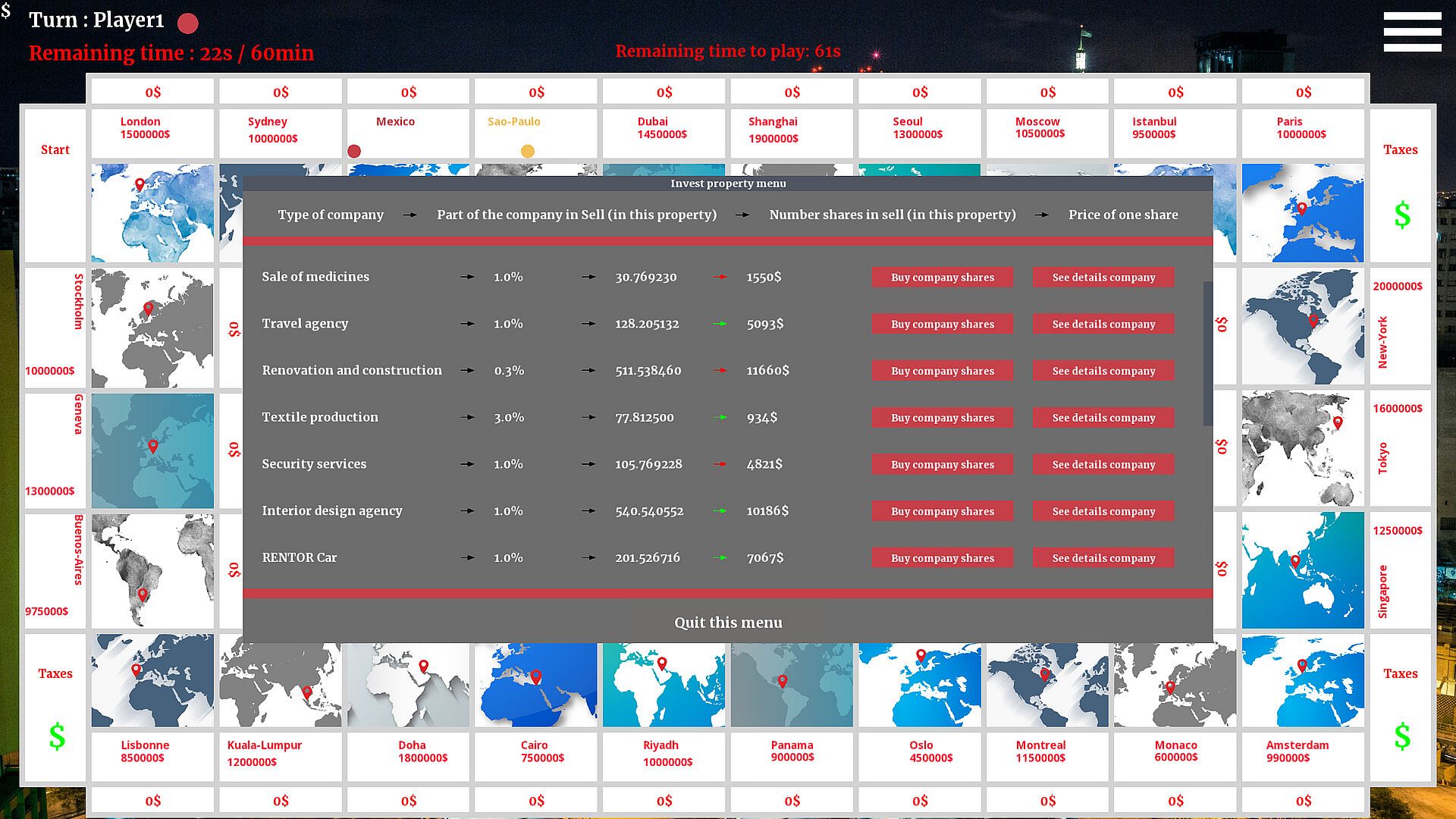1456x819 pixels.
Task: Select the Paris property map thumbnail
Action: coord(1302,213)
